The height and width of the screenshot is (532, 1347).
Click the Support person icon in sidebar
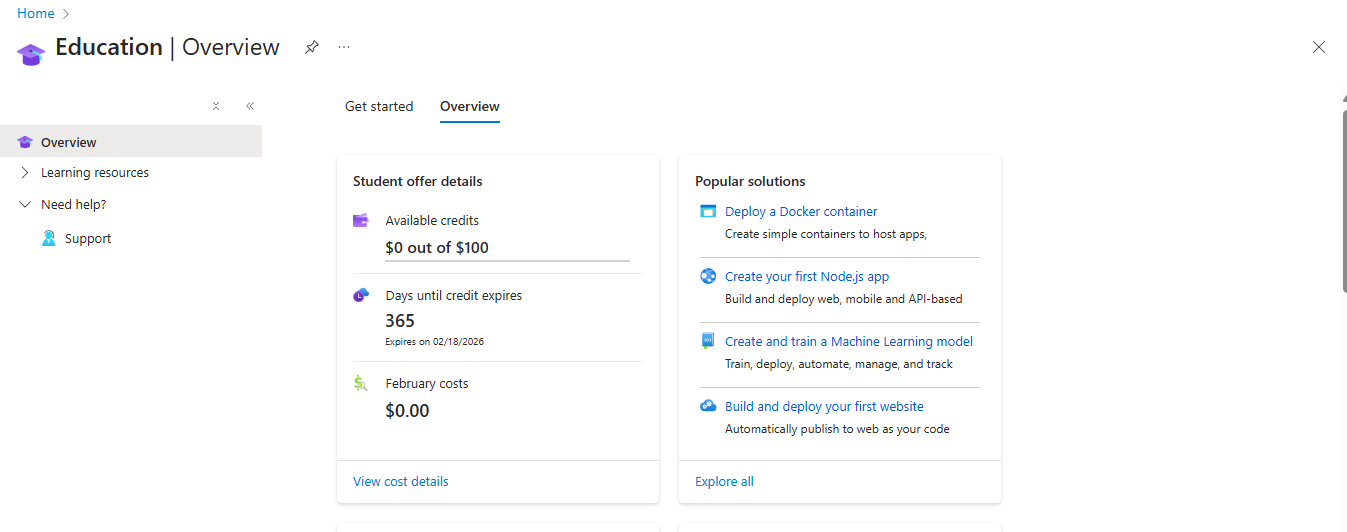point(48,238)
